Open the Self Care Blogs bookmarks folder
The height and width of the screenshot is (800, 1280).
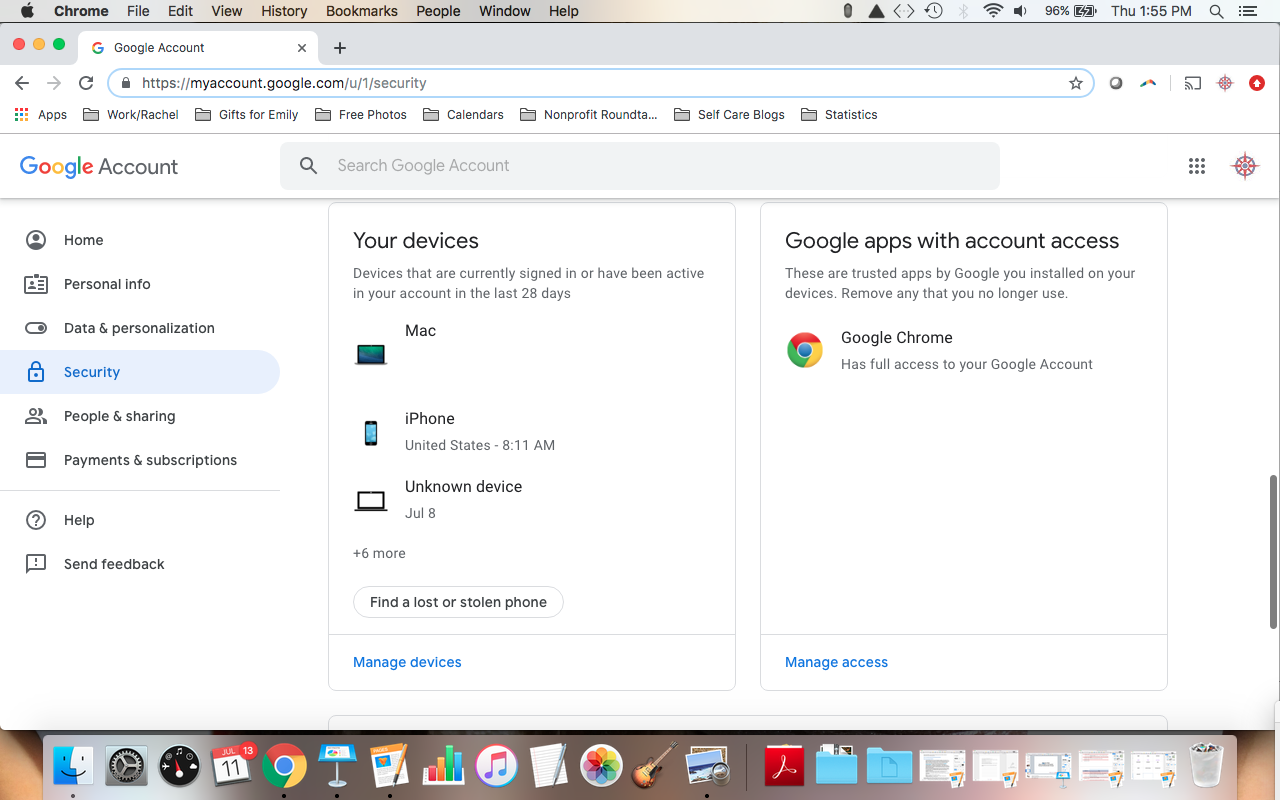729,115
